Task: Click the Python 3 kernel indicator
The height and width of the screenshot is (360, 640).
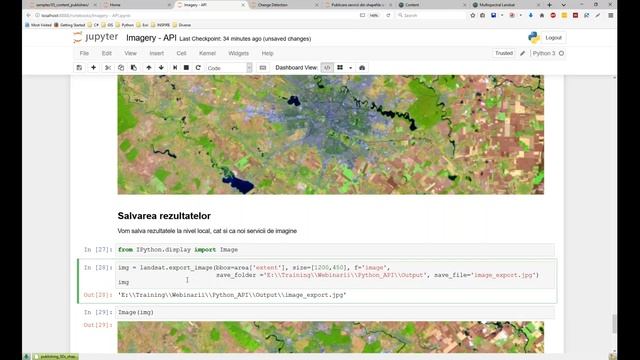Action: pos(548,53)
